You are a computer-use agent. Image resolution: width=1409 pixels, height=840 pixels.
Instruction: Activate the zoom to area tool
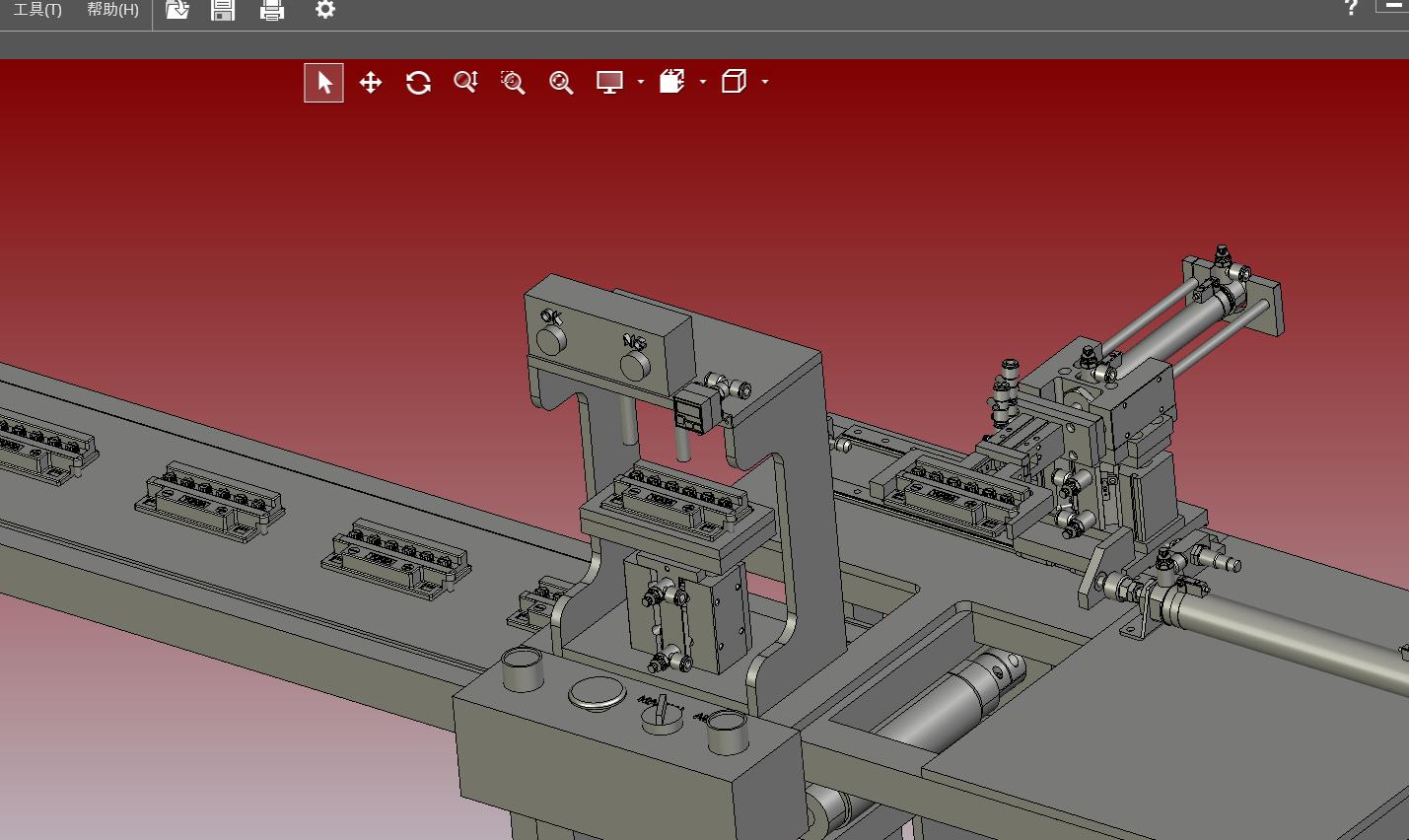click(x=513, y=82)
